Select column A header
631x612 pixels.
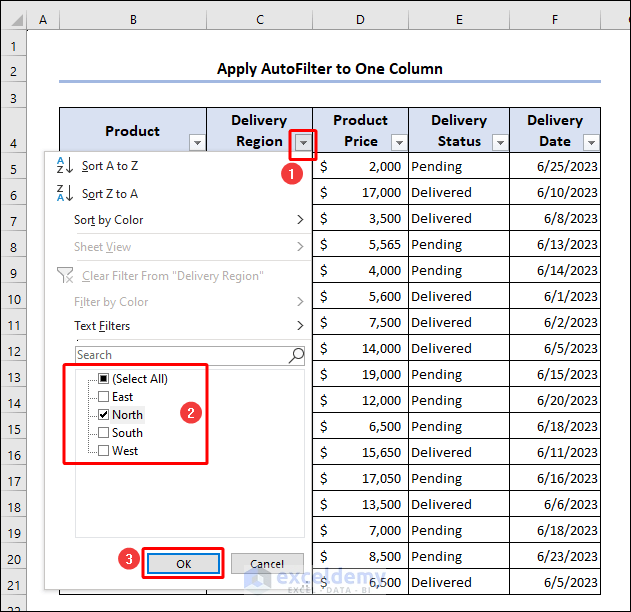click(43, 19)
